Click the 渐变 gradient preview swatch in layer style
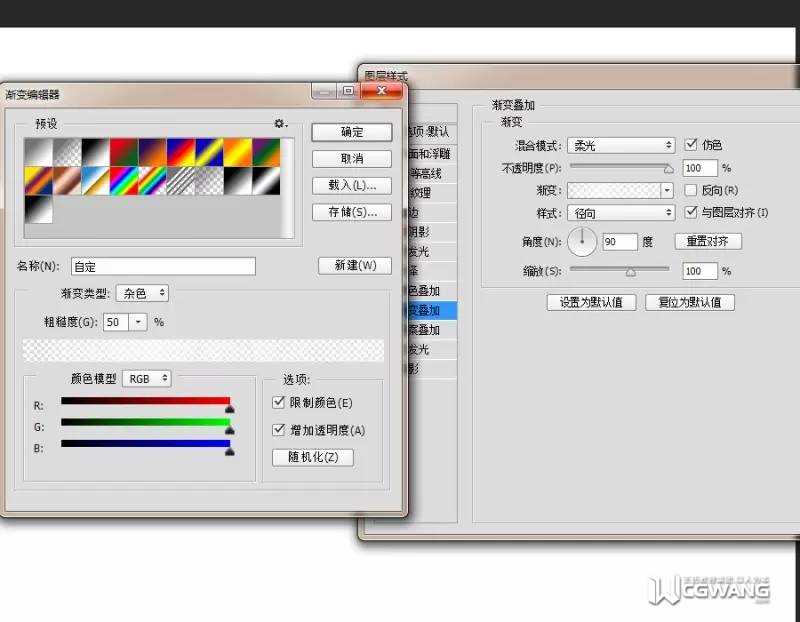The height and width of the screenshot is (622, 800). point(614,190)
